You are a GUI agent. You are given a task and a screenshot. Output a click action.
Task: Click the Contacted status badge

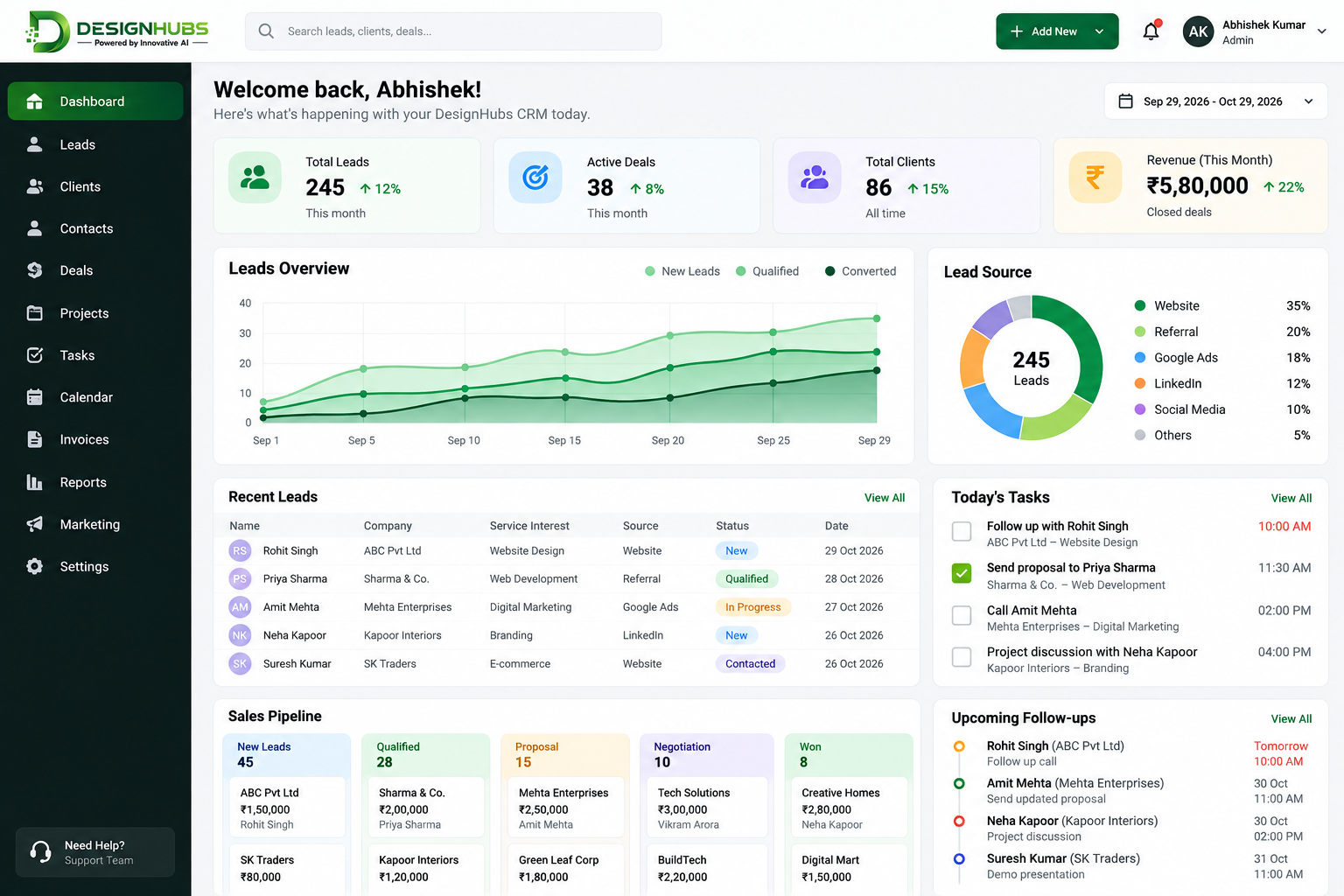[750, 664]
